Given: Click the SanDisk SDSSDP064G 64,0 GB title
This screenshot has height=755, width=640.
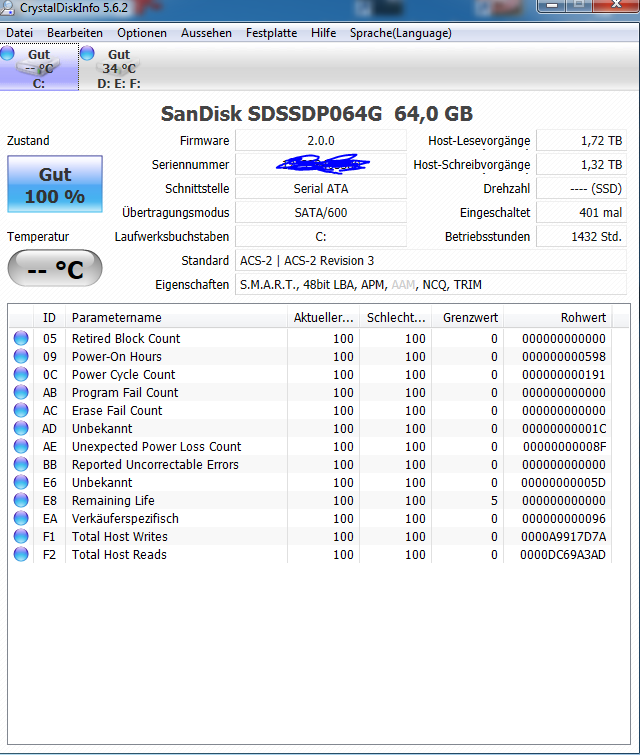Looking at the screenshot, I should pyautogui.click(x=317, y=114).
